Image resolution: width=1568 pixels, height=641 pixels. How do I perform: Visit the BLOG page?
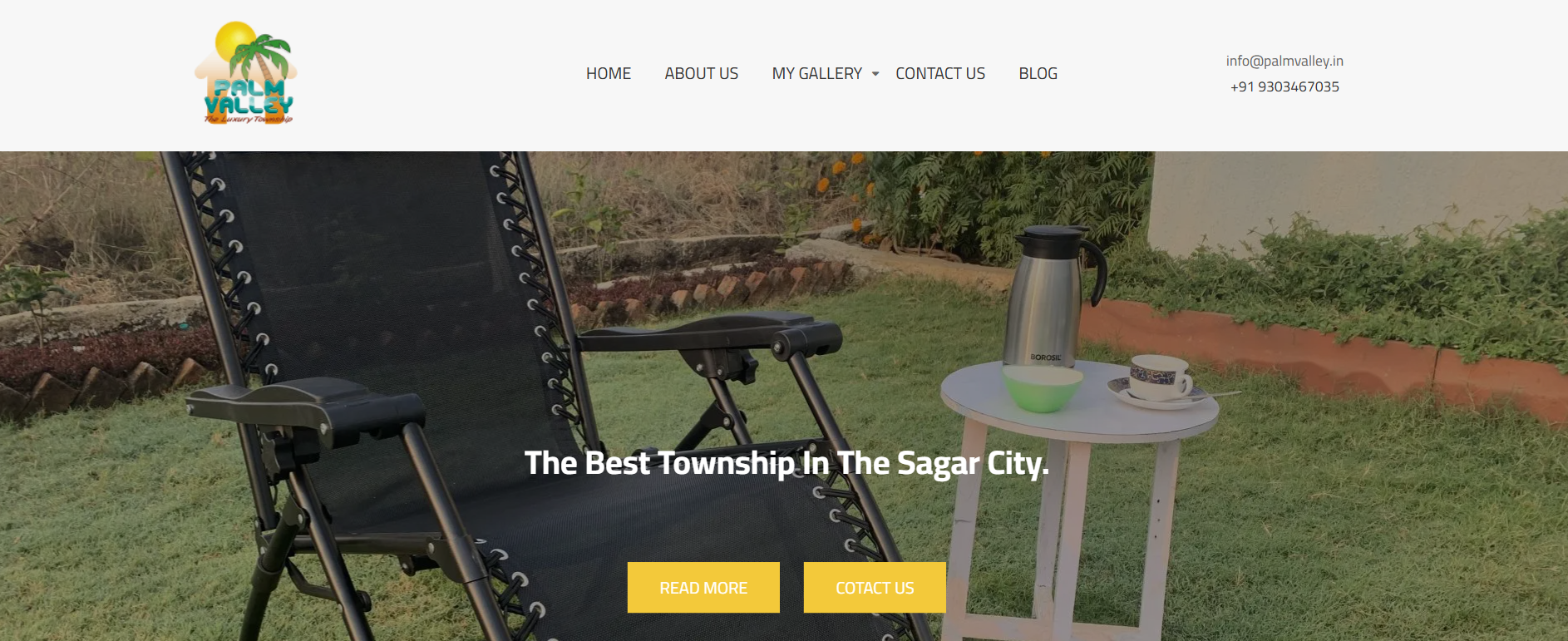click(x=1038, y=74)
